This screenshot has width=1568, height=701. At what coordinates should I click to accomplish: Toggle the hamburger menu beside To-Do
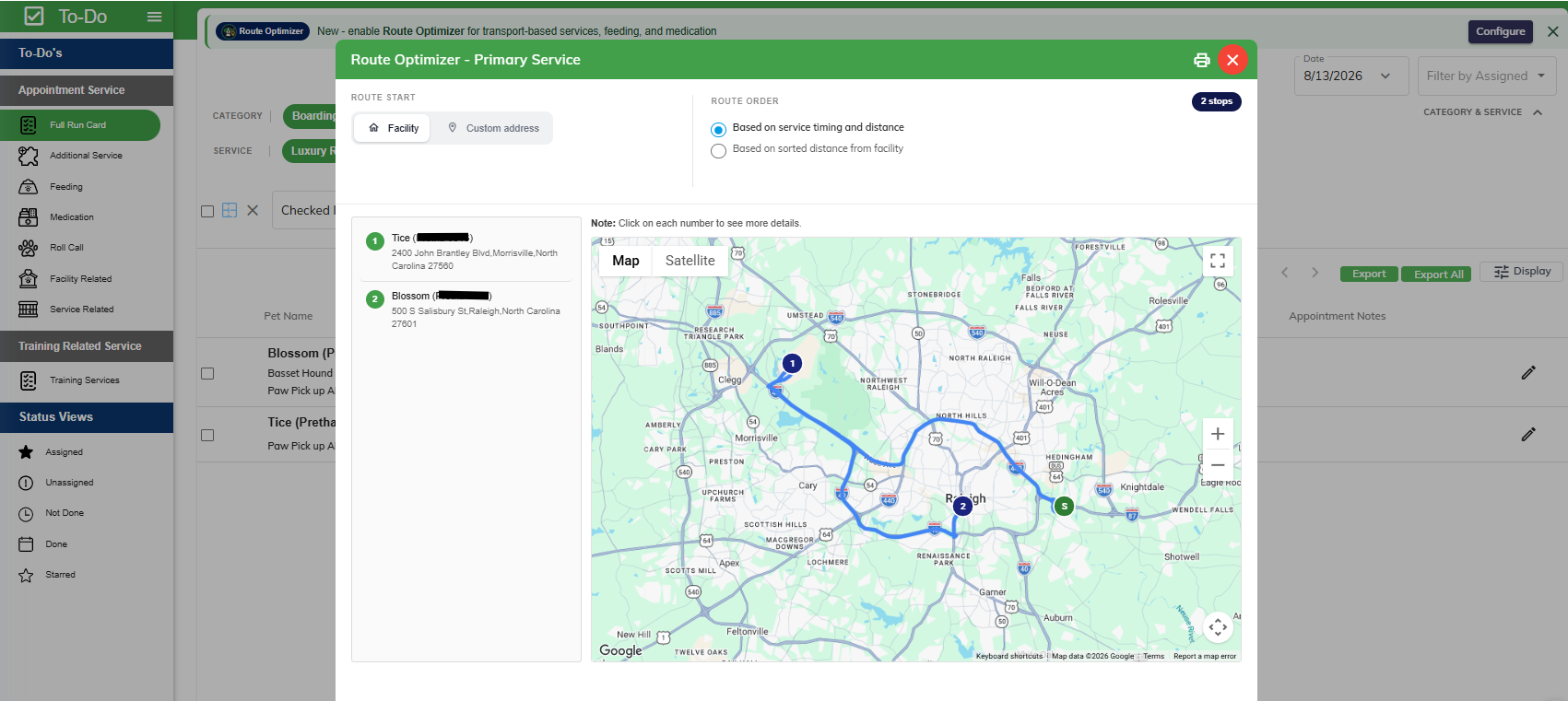154,17
